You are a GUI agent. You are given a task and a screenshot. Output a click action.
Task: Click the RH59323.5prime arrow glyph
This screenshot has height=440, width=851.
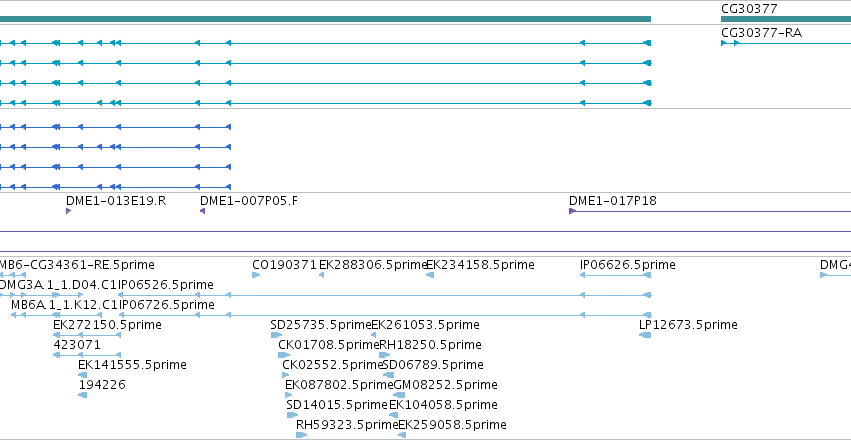pos(302,435)
